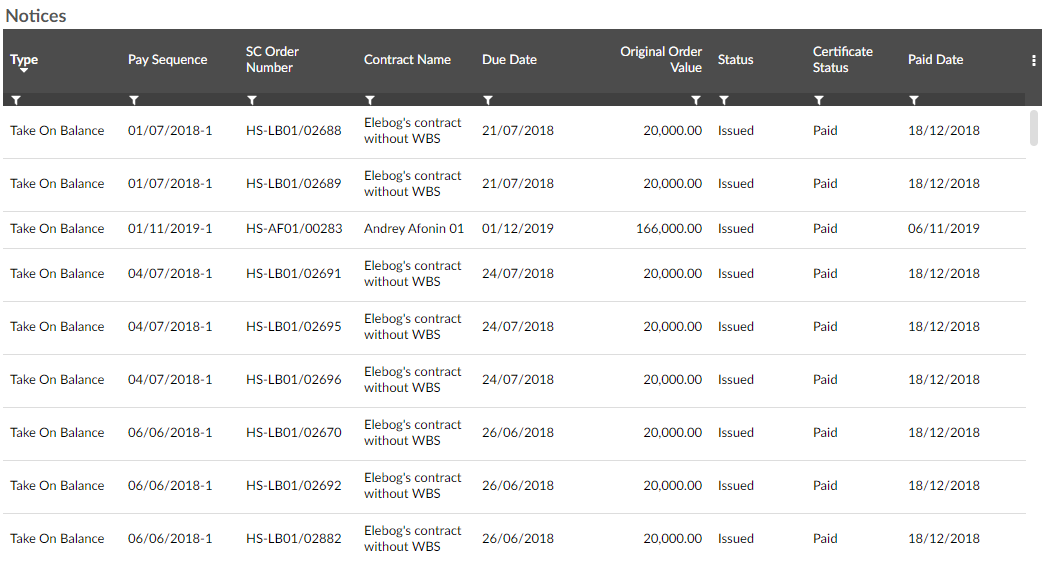
Task: Select row with order HS-AF01/00283
Action: [x=294, y=229]
